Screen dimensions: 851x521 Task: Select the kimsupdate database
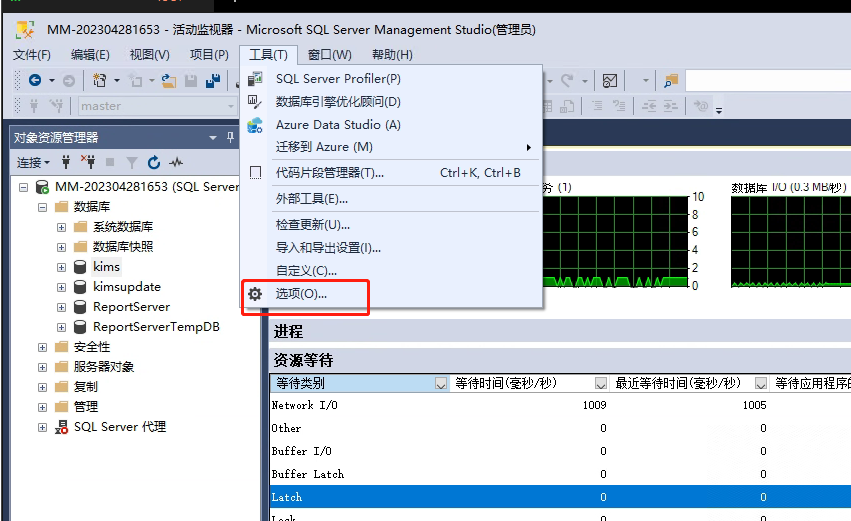[x=126, y=287]
